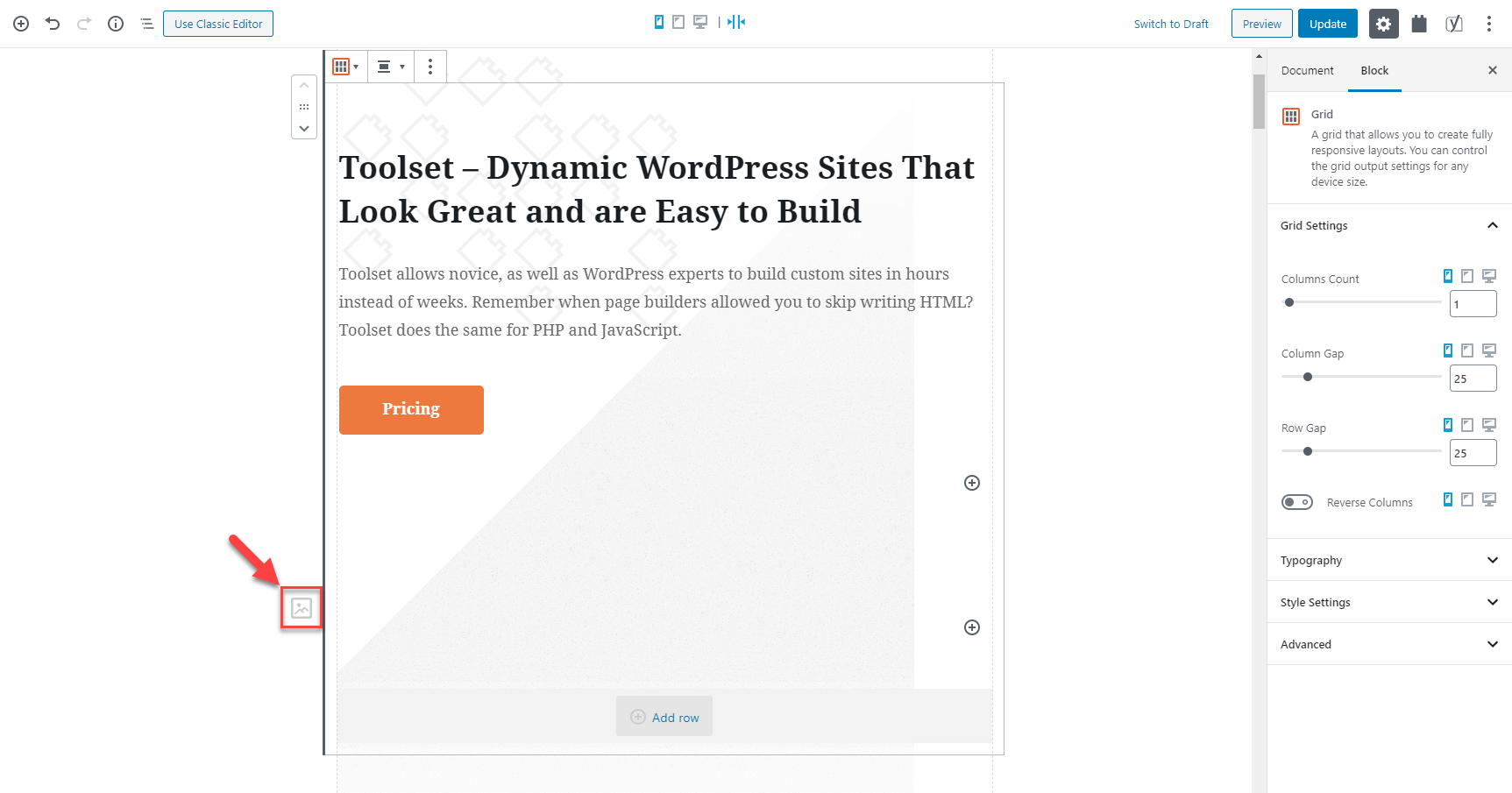This screenshot has height=793, width=1512.
Task: Click the Undo arrow icon
Action: (x=53, y=24)
